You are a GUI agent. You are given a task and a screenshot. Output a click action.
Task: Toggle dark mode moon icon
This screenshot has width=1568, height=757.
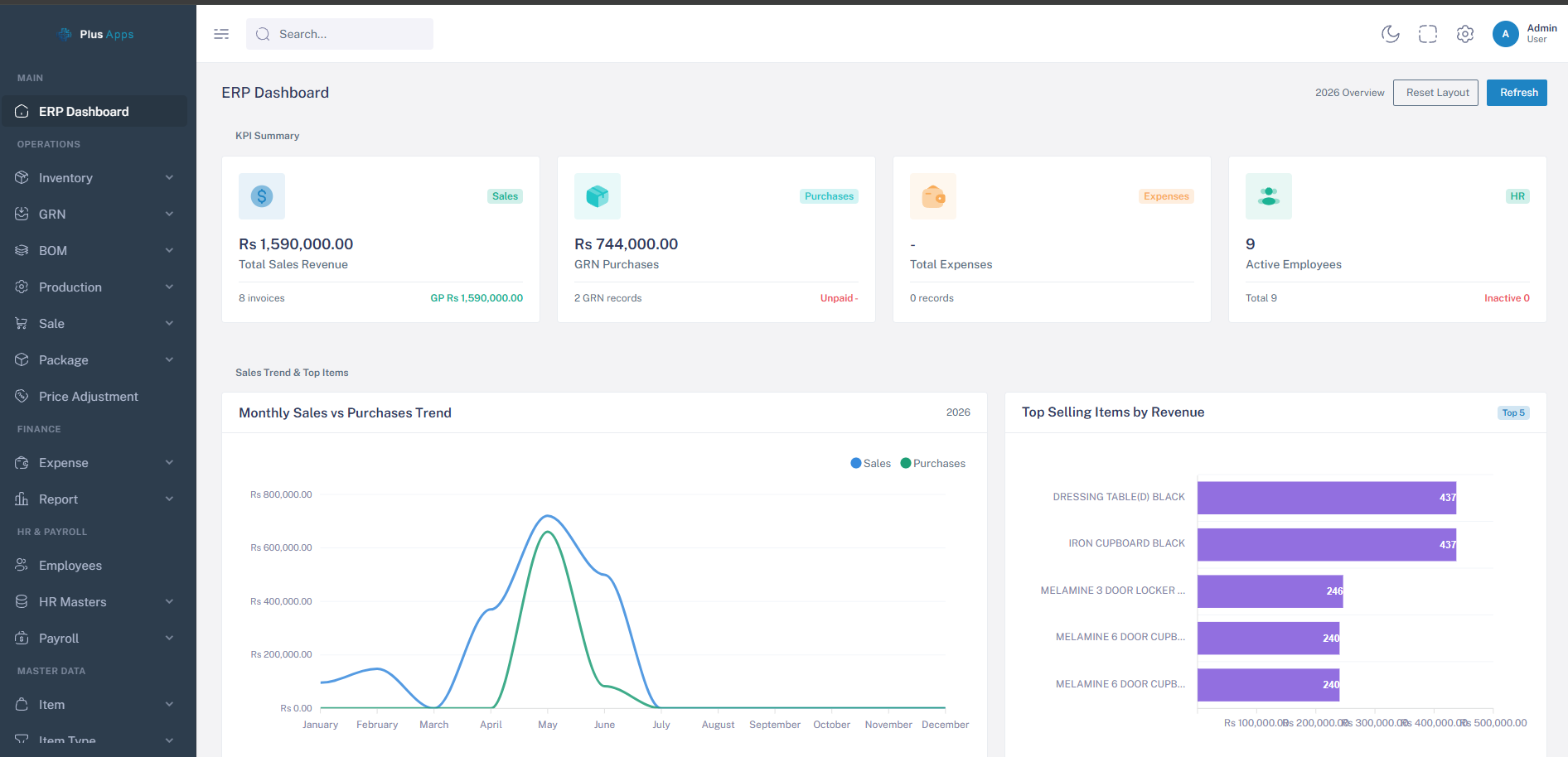(x=1391, y=34)
